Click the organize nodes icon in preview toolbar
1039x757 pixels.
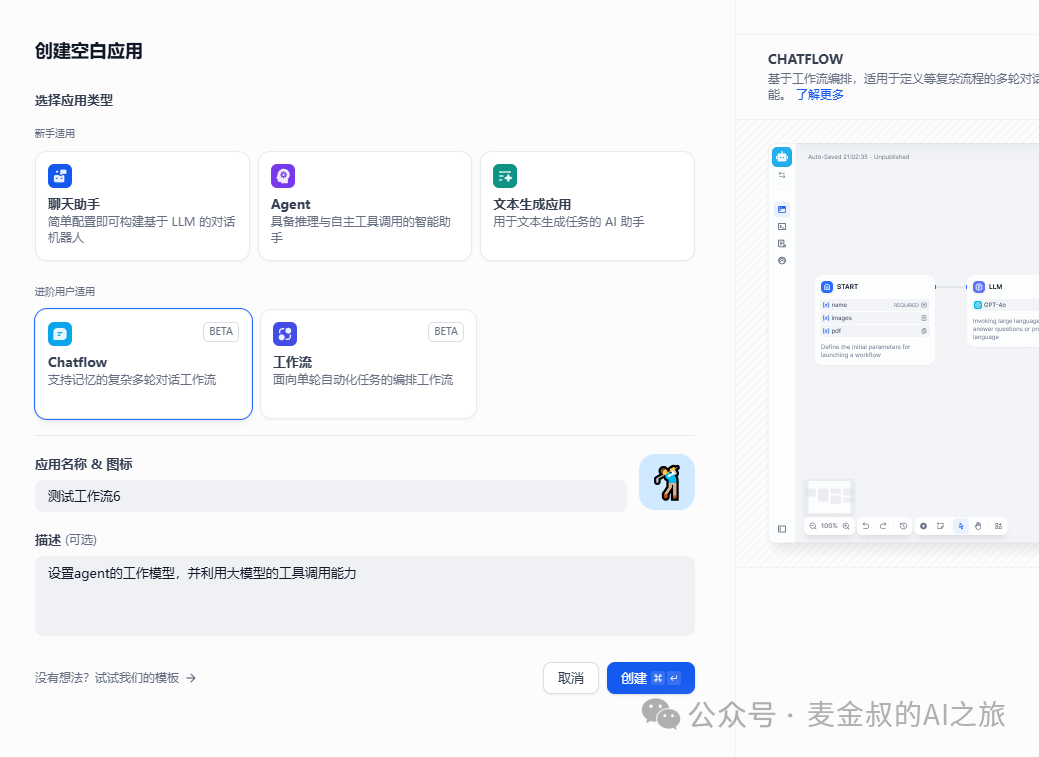(998, 526)
